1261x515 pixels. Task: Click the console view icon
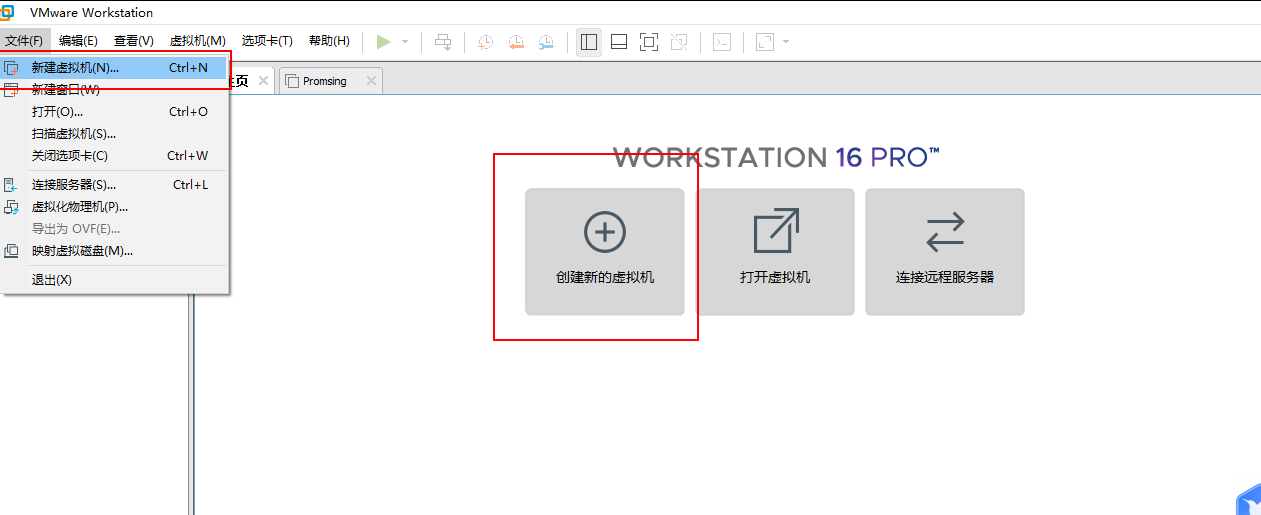point(722,41)
